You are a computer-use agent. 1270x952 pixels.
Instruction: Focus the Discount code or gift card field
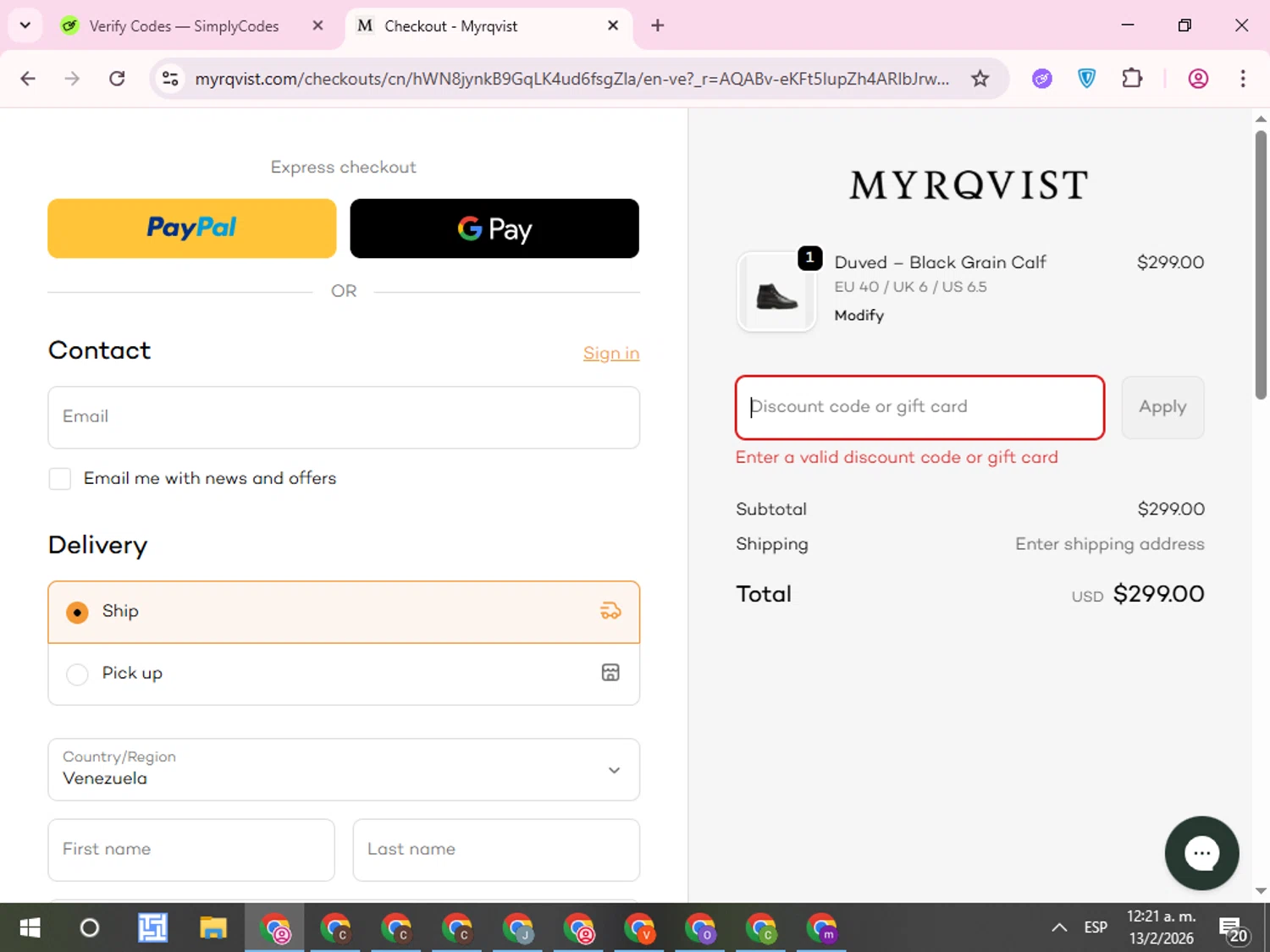point(919,407)
